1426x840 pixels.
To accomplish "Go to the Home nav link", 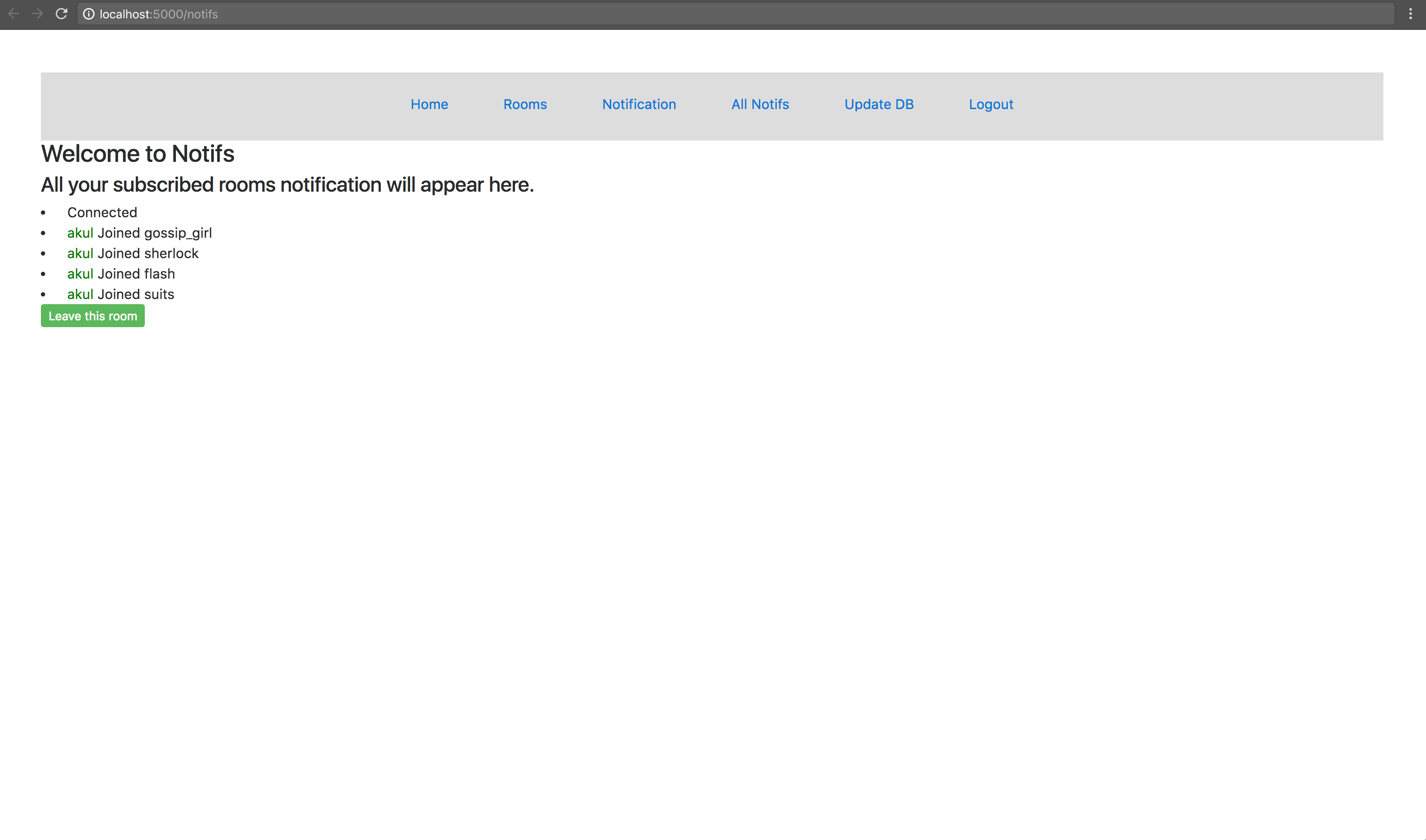I will pyautogui.click(x=429, y=104).
